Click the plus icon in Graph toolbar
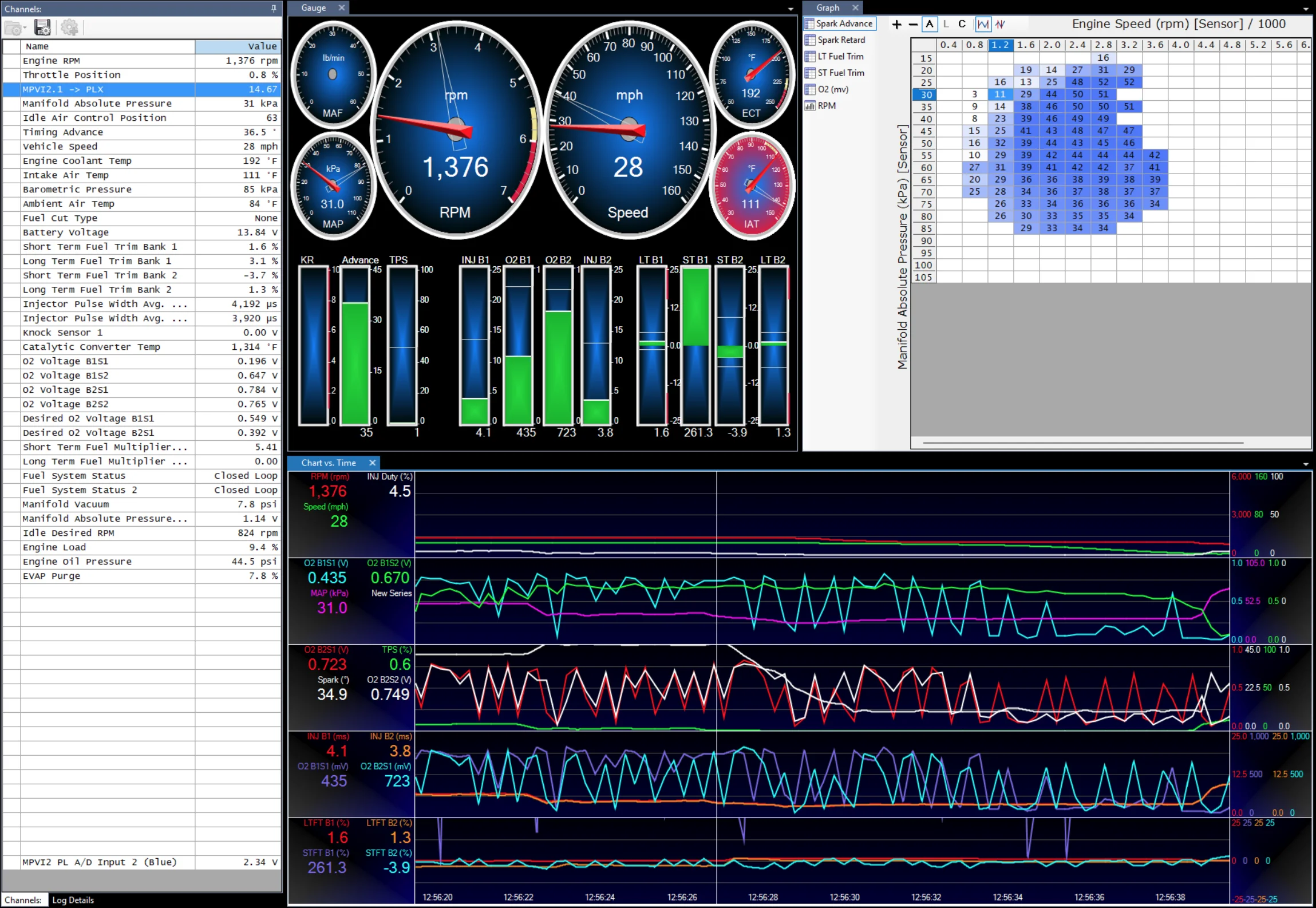Image resolution: width=1316 pixels, height=908 pixels. pos(896,24)
